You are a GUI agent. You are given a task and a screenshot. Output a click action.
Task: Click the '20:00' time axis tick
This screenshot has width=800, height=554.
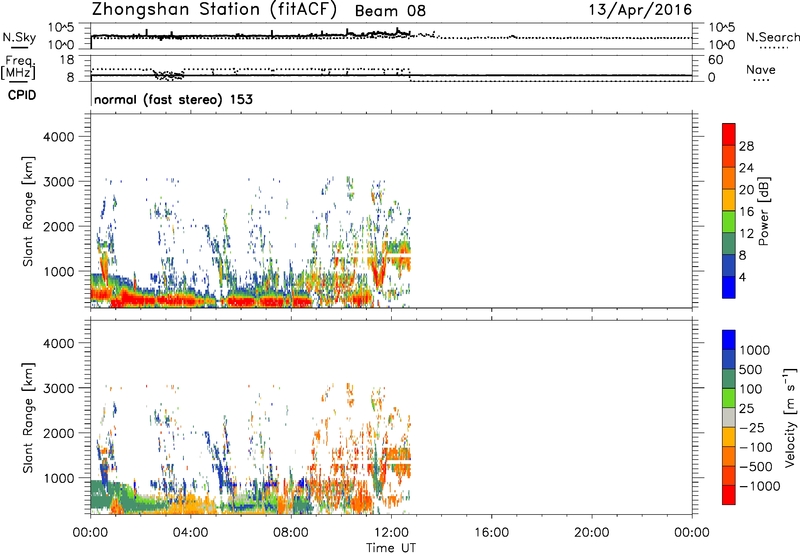pyautogui.click(x=591, y=533)
